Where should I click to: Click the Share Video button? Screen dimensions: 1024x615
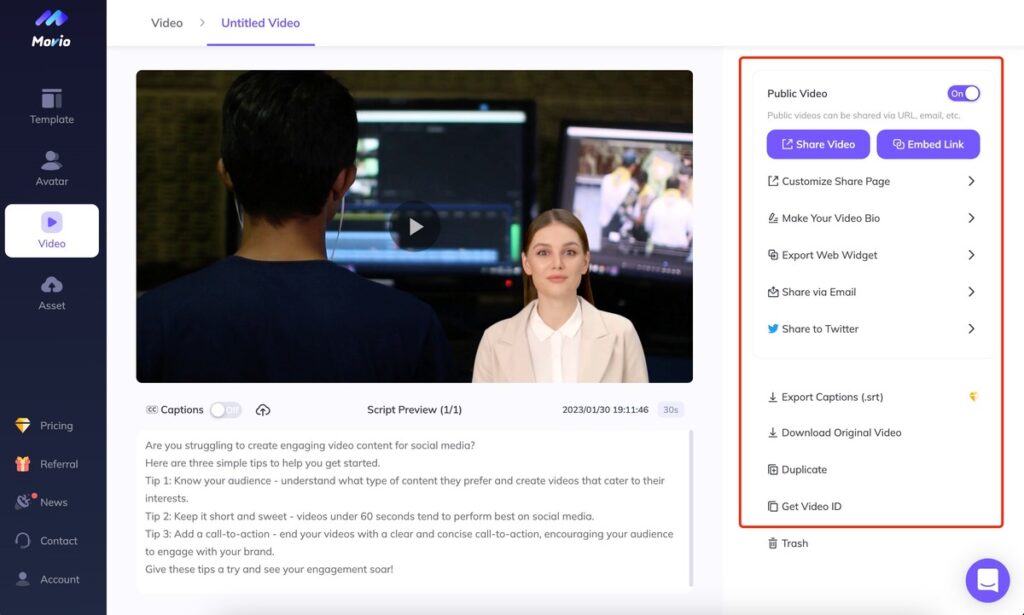(818, 144)
